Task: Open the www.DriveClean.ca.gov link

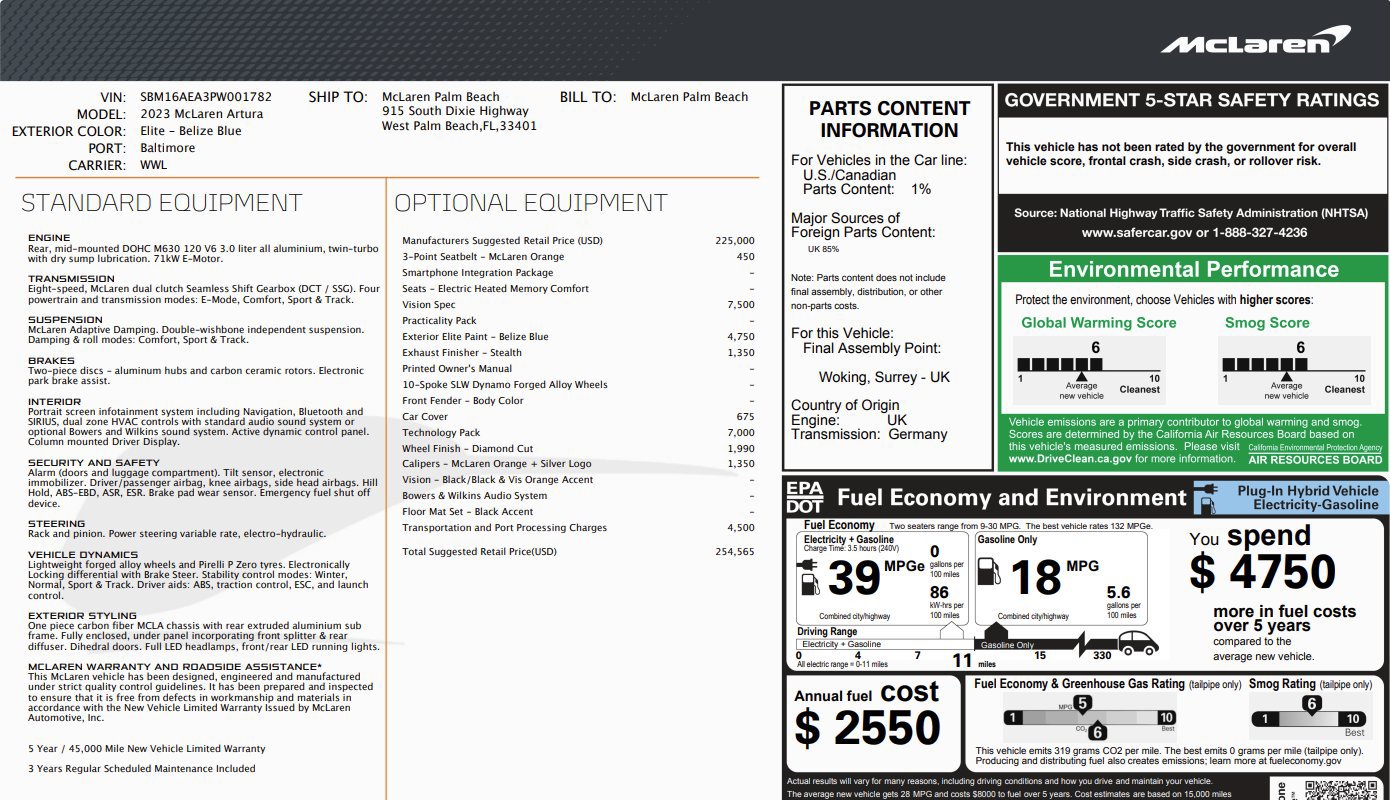Action: coord(1070,459)
